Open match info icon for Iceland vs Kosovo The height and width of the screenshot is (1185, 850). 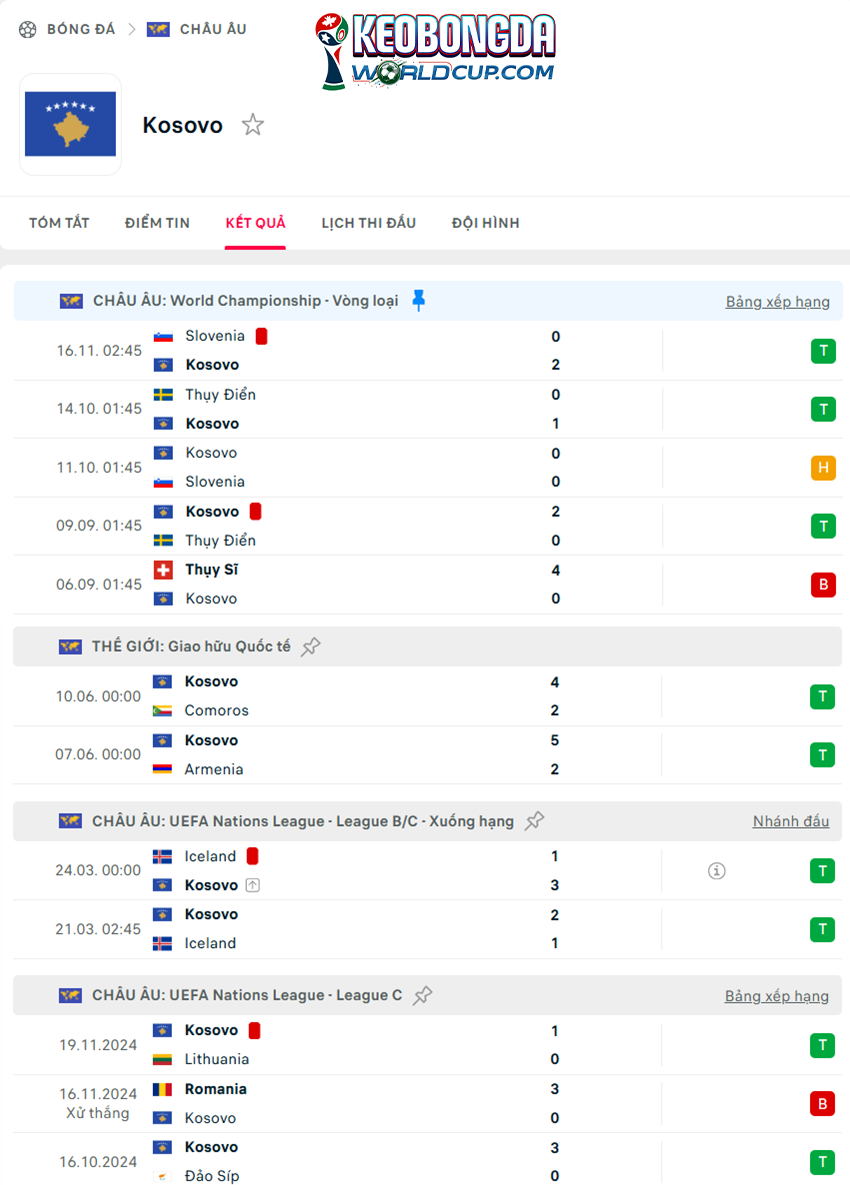point(716,871)
